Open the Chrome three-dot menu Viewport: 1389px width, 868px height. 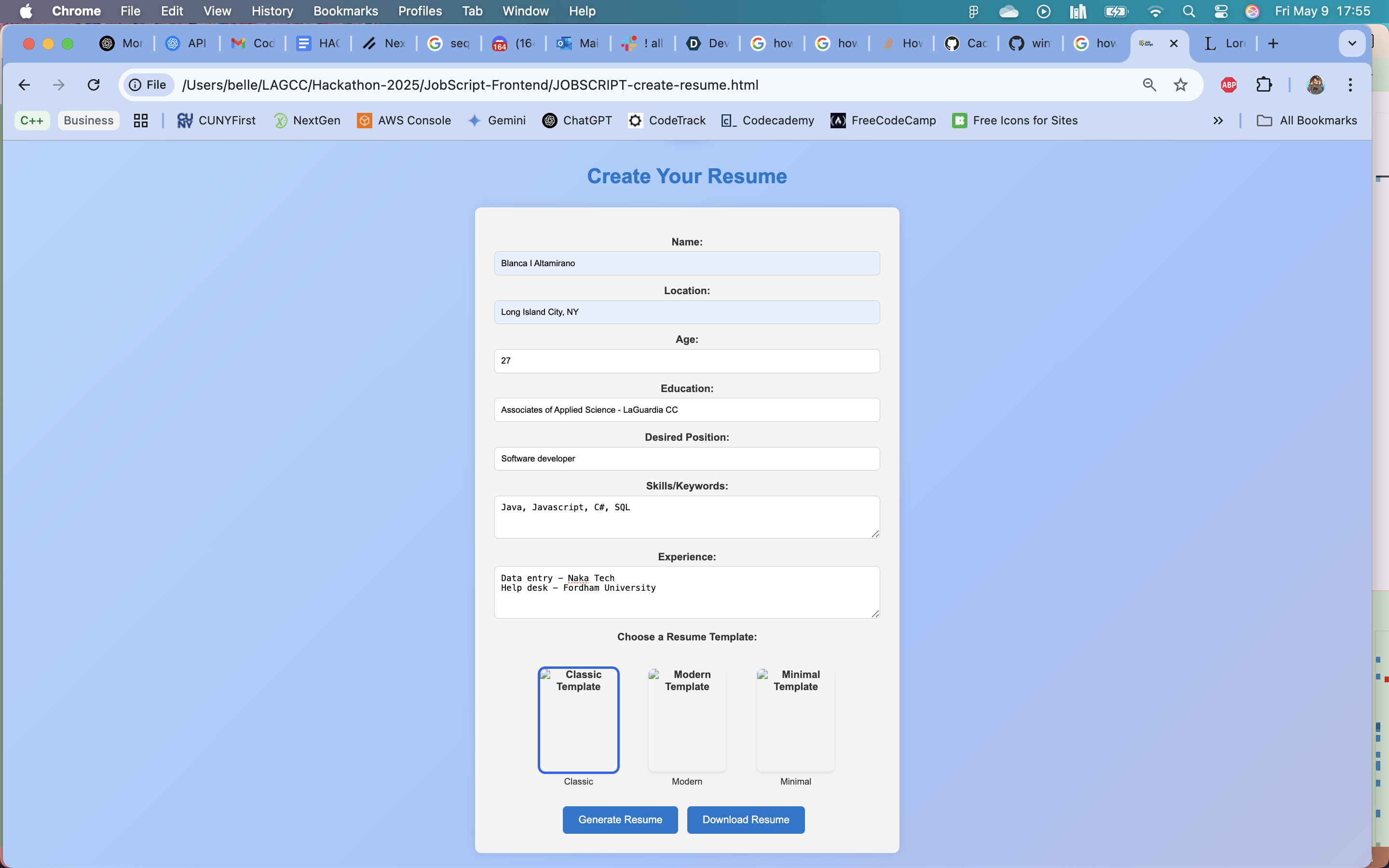pos(1350,85)
